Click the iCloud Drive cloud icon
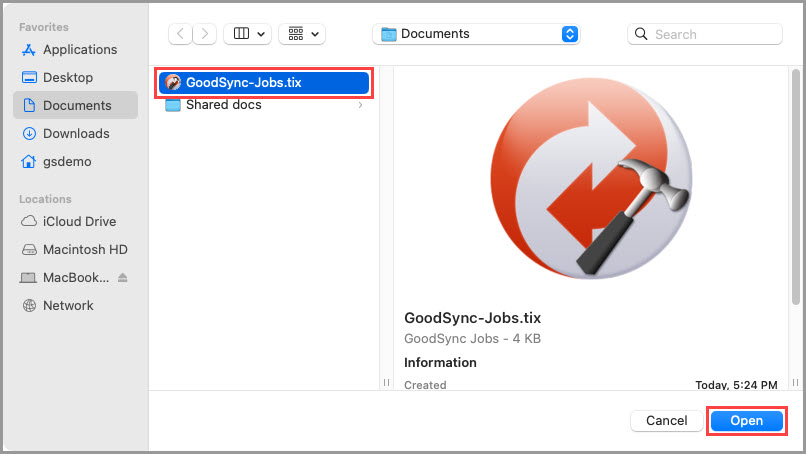This screenshot has width=806, height=454. (x=29, y=221)
